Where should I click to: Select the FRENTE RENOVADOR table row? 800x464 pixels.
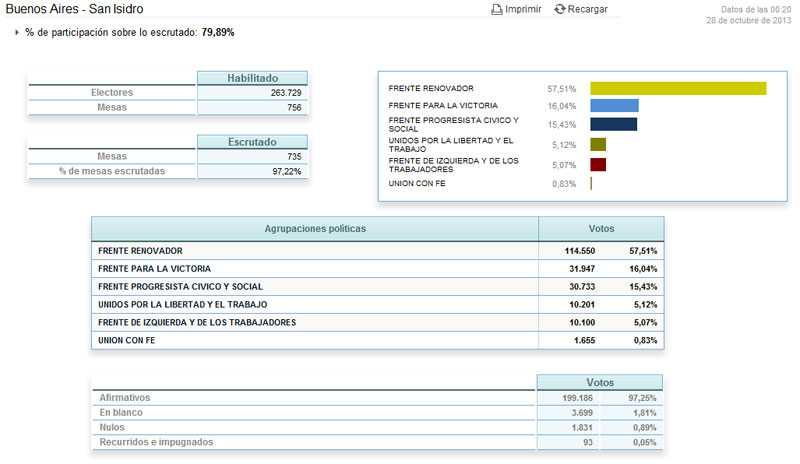pos(378,251)
